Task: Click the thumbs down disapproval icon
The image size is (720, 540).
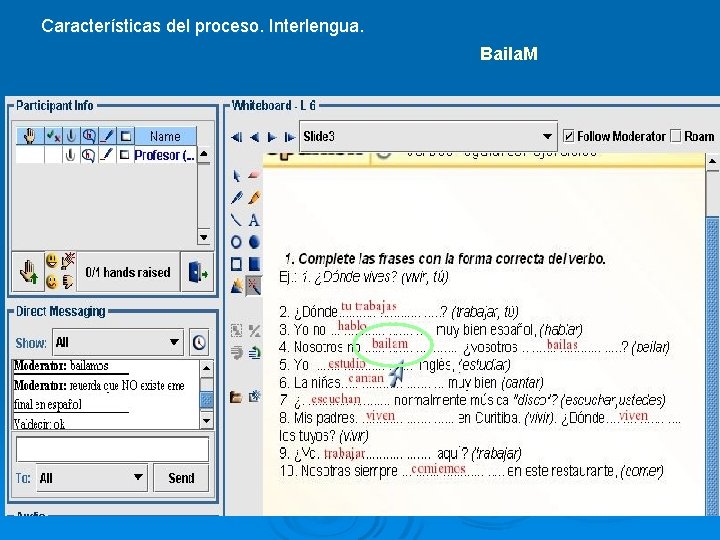Action: 68,281
